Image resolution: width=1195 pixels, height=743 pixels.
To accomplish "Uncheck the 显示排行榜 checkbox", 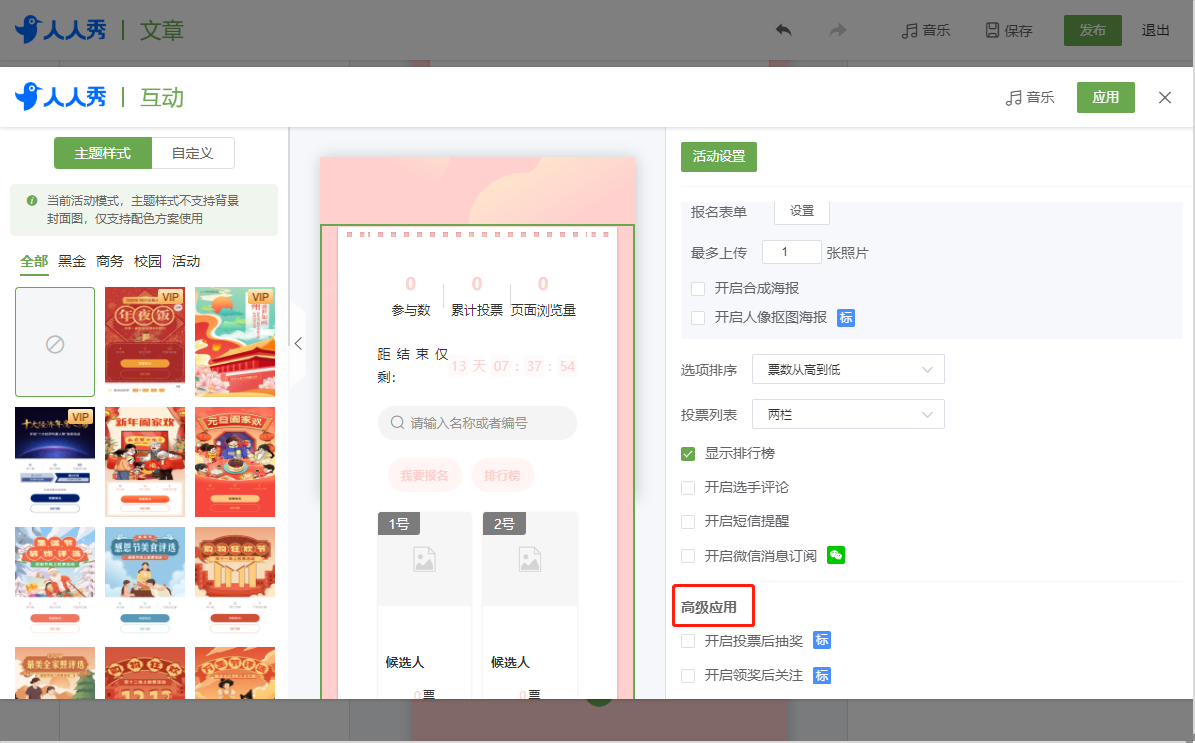I will [687, 454].
